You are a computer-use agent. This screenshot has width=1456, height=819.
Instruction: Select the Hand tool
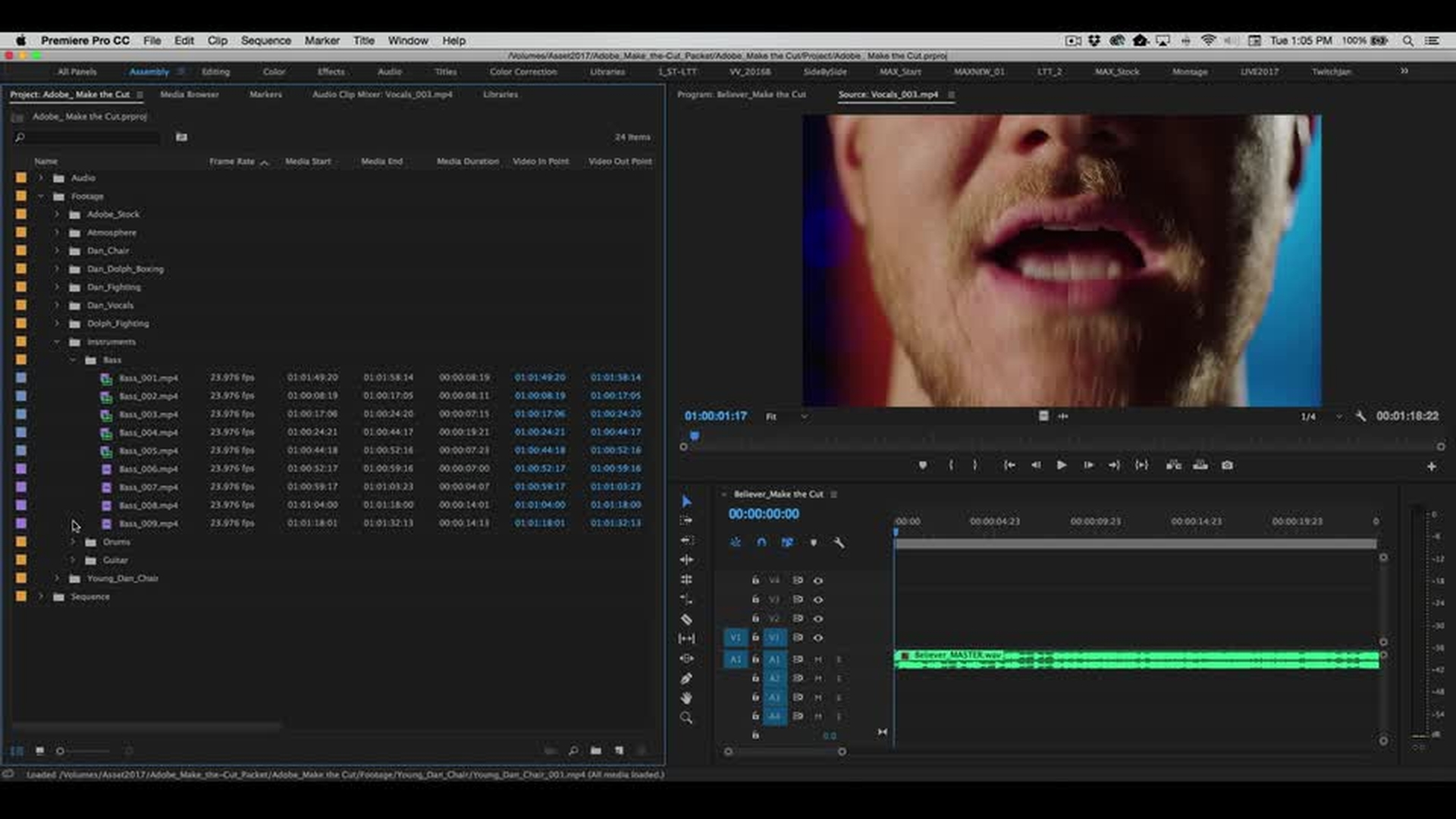pyautogui.click(x=686, y=698)
